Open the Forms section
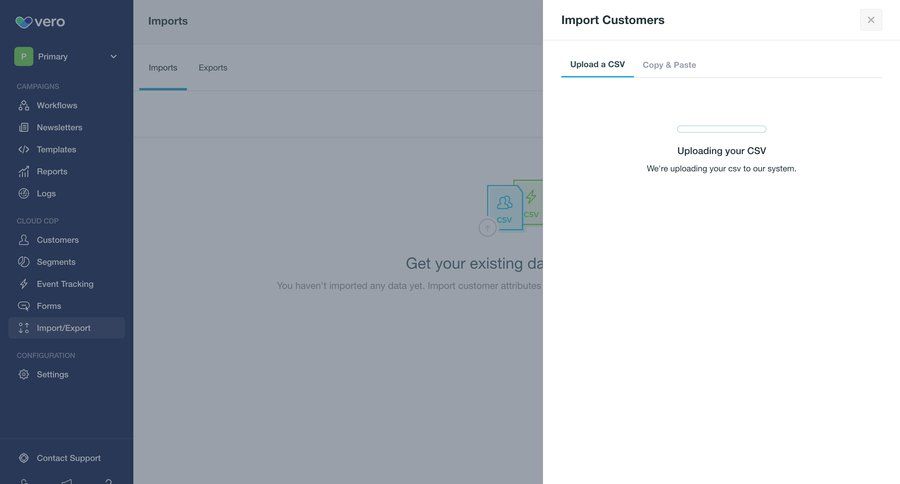Image resolution: width=900 pixels, height=484 pixels. click(x=49, y=306)
